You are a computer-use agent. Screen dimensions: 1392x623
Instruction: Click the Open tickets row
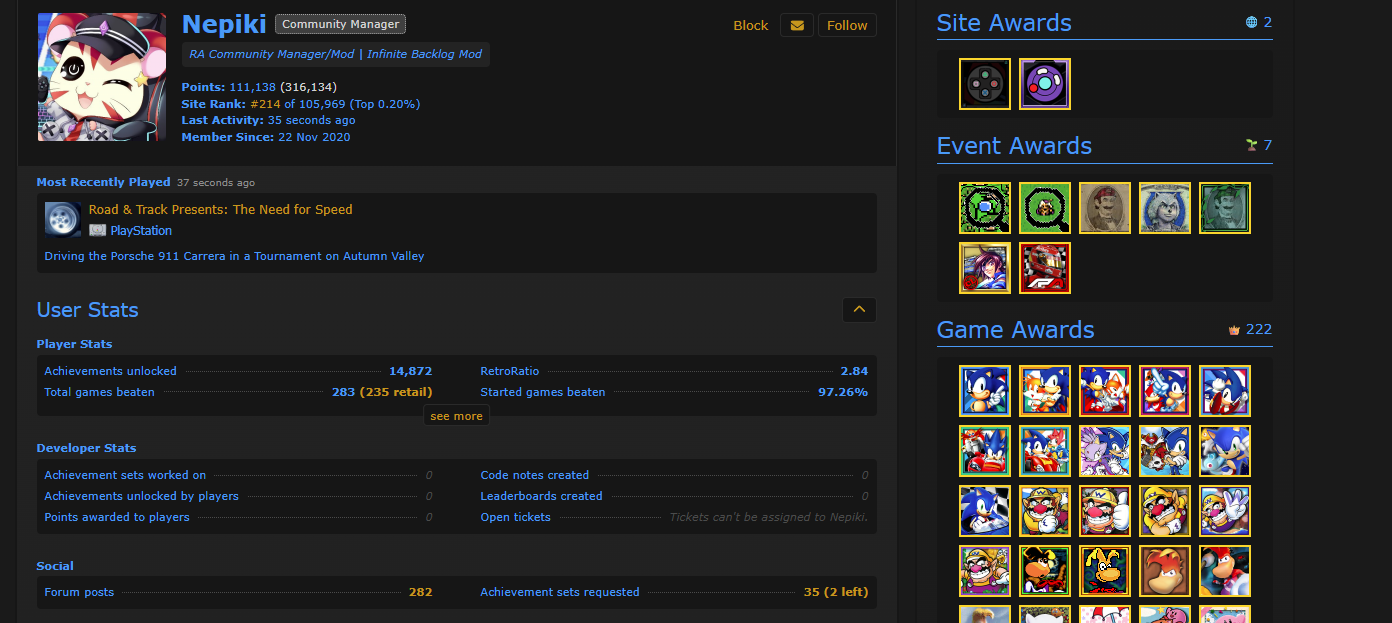(x=674, y=517)
